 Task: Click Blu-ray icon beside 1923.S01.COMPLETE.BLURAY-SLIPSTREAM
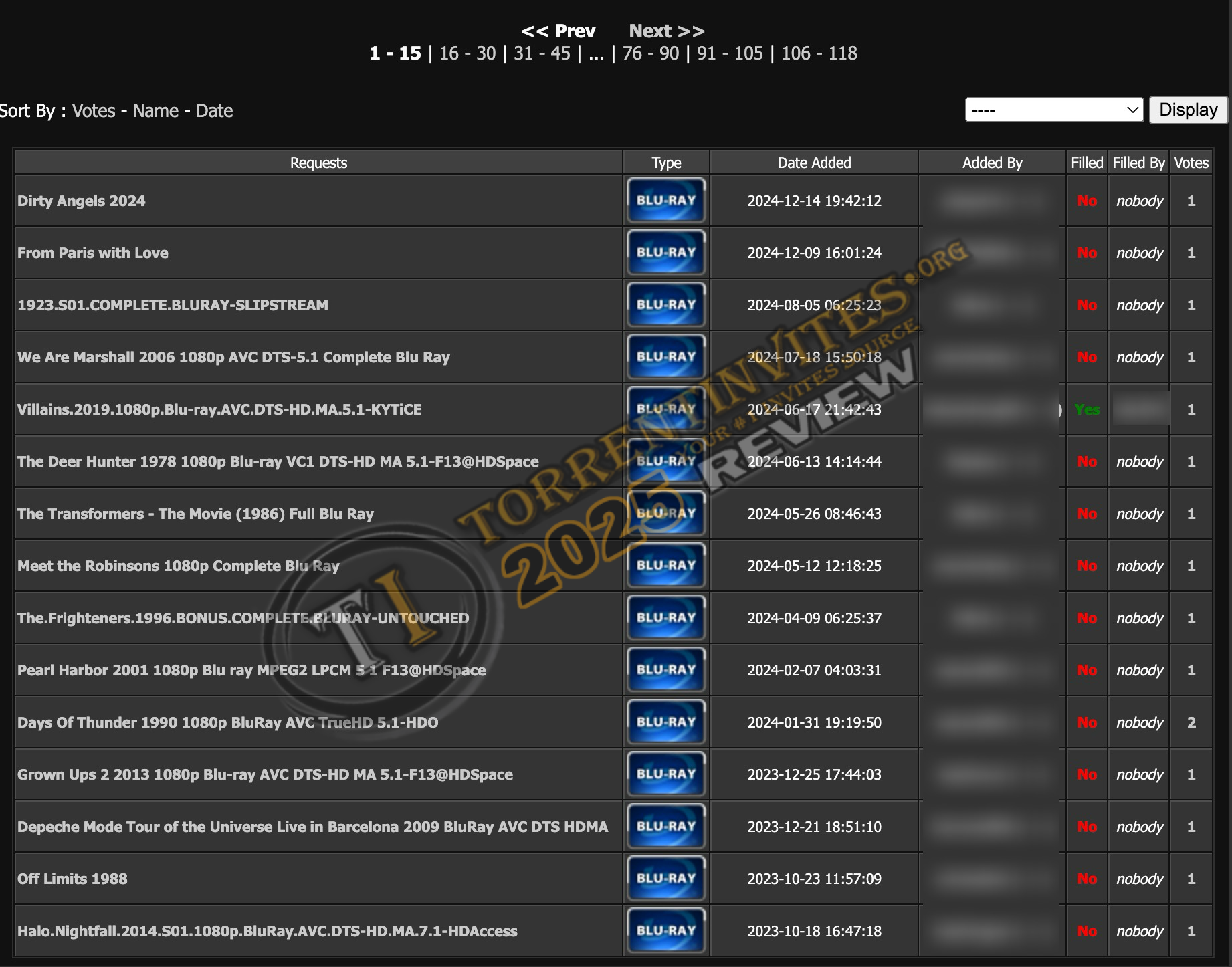(665, 305)
